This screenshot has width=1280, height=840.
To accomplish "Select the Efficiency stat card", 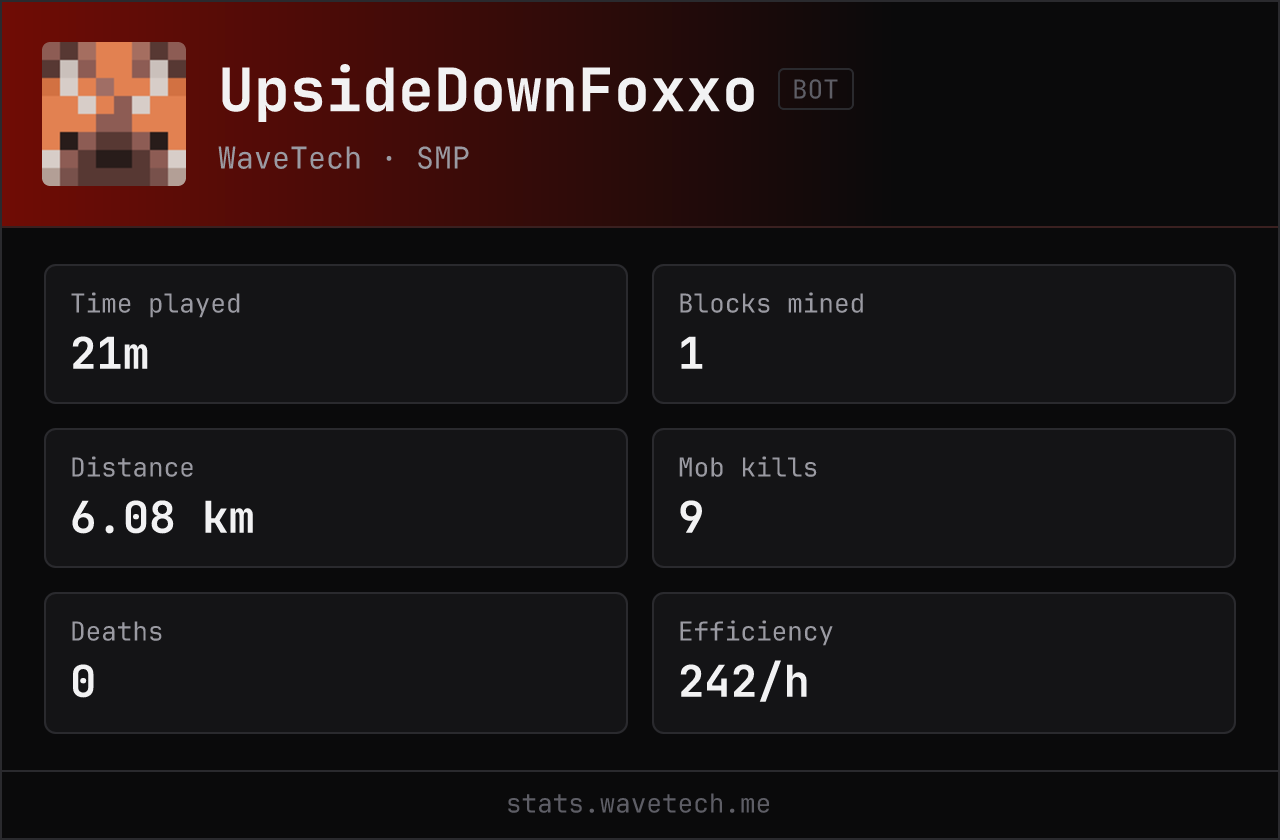I will (x=944, y=663).
